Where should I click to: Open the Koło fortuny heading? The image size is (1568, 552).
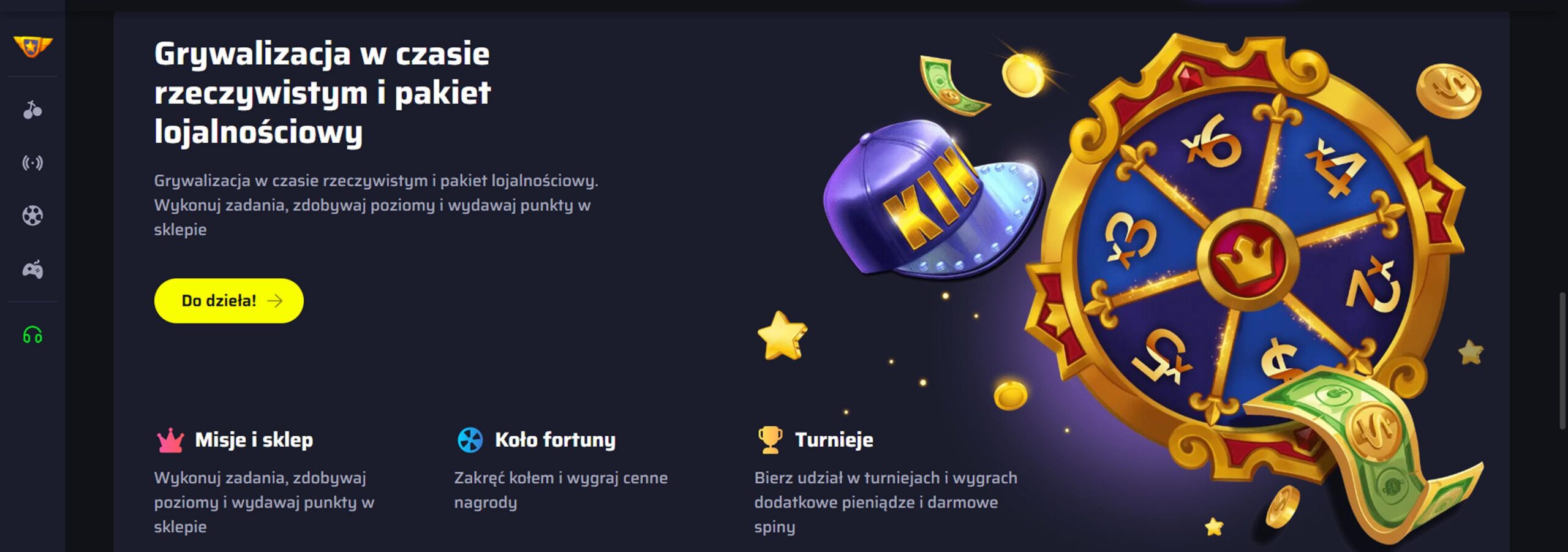coord(555,440)
